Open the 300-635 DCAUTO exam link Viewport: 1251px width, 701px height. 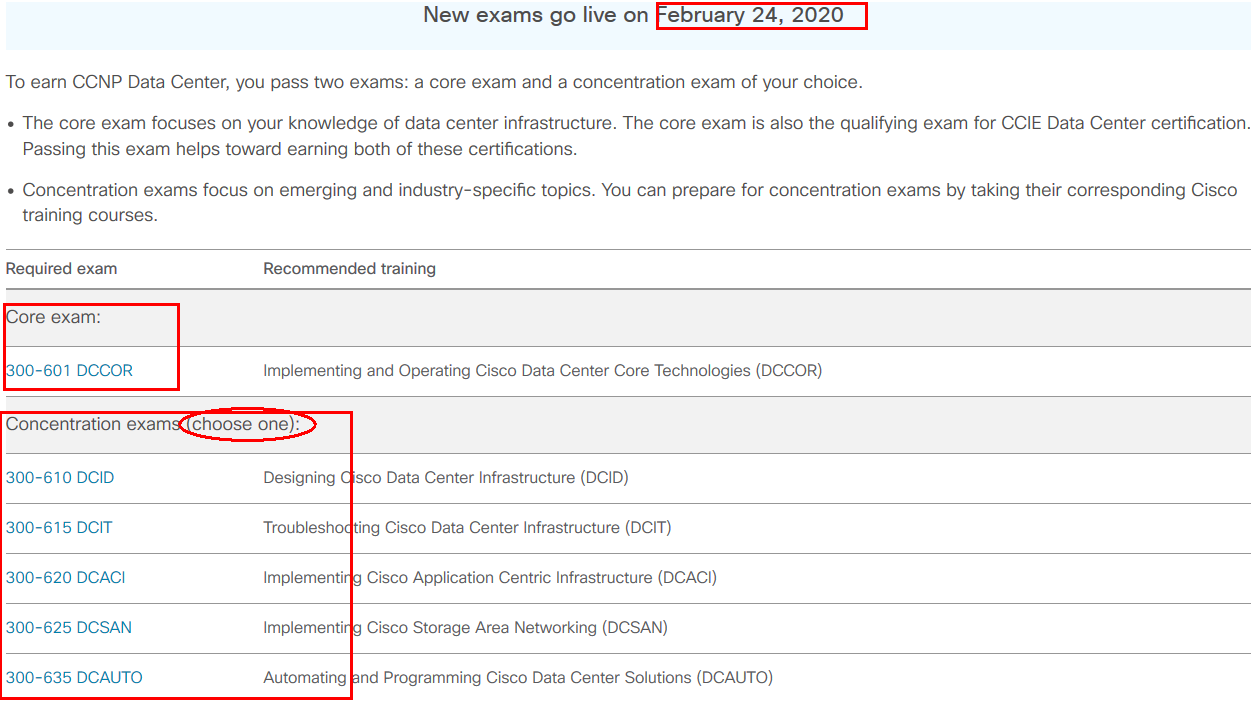pyautogui.click(x=74, y=677)
